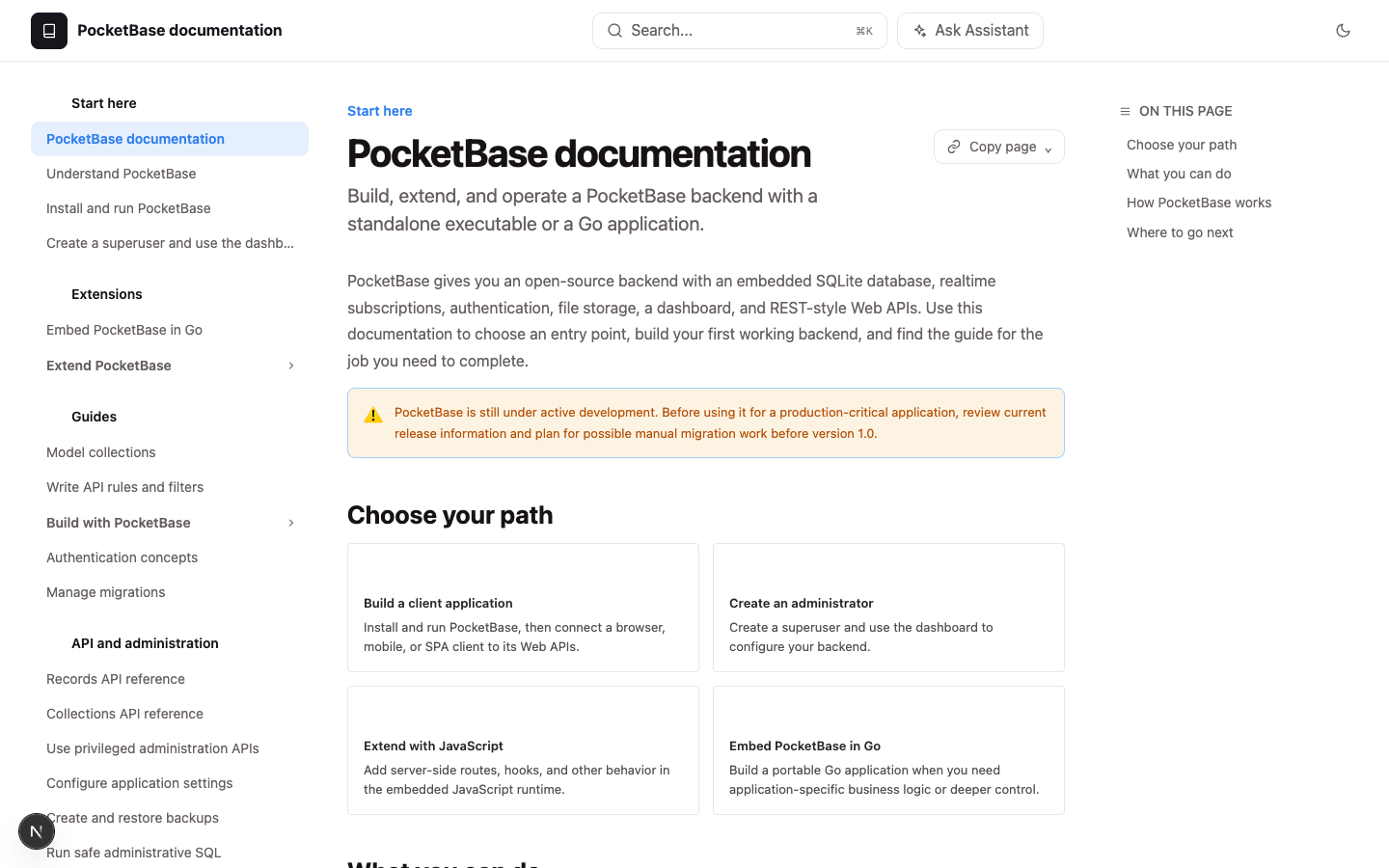Click the Start here breadcrumb link
1389x868 pixels.
click(380, 111)
